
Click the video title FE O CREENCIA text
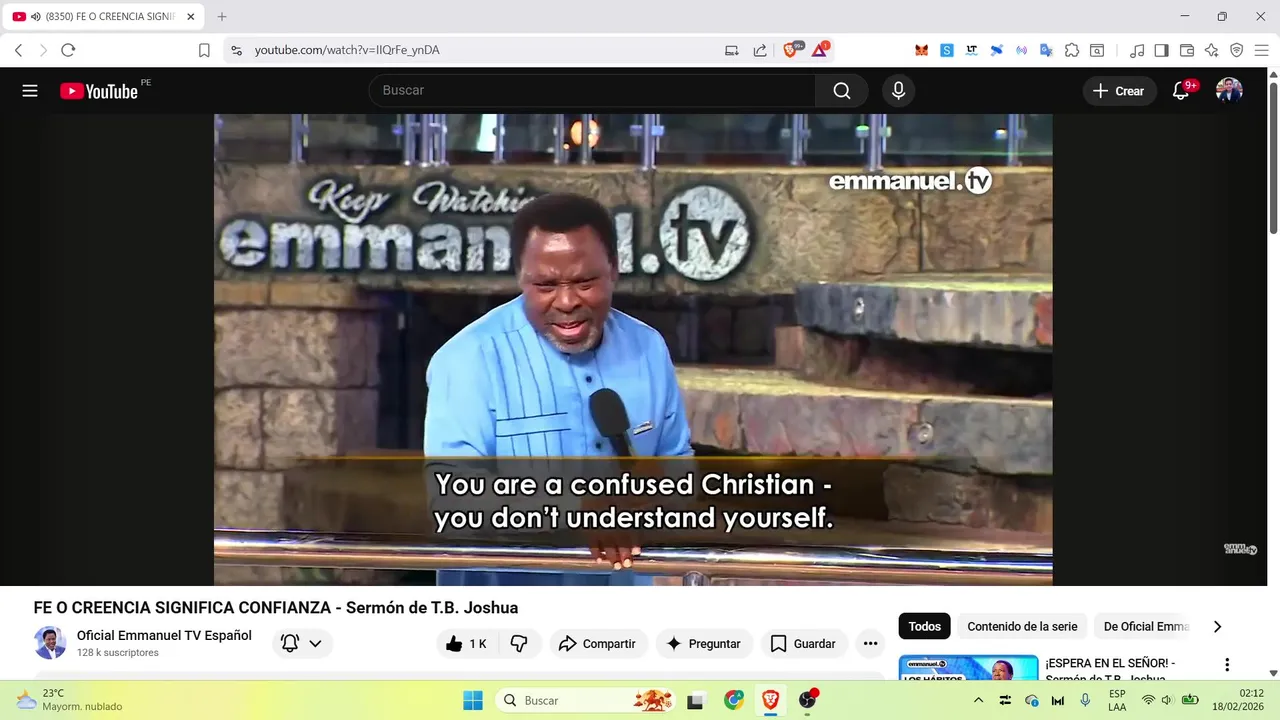click(276, 608)
